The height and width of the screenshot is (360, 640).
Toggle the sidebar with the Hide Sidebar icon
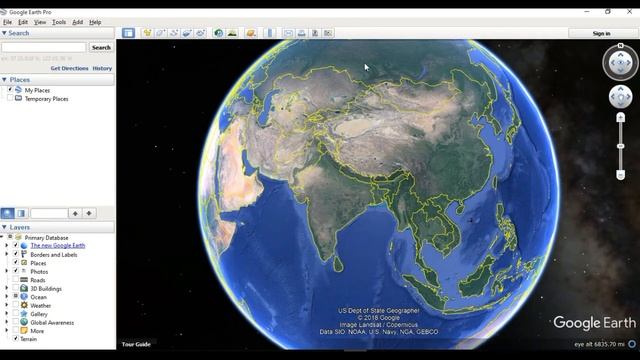pyautogui.click(x=128, y=33)
